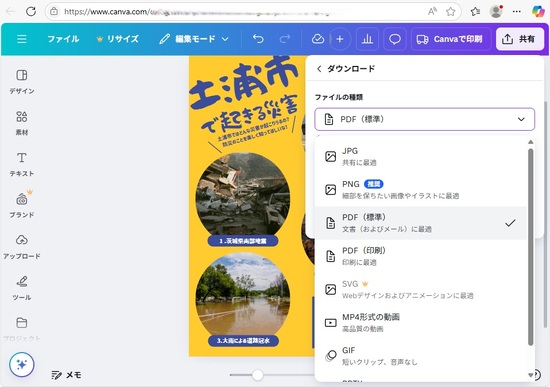Click the undo arrow in toolbar
Viewport: 550px width, 387px height.
pyautogui.click(x=258, y=39)
